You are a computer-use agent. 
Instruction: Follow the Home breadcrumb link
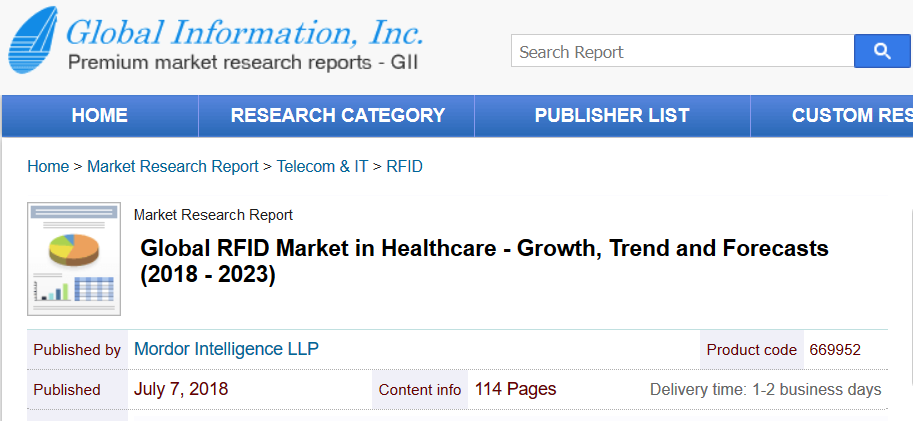point(48,167)
